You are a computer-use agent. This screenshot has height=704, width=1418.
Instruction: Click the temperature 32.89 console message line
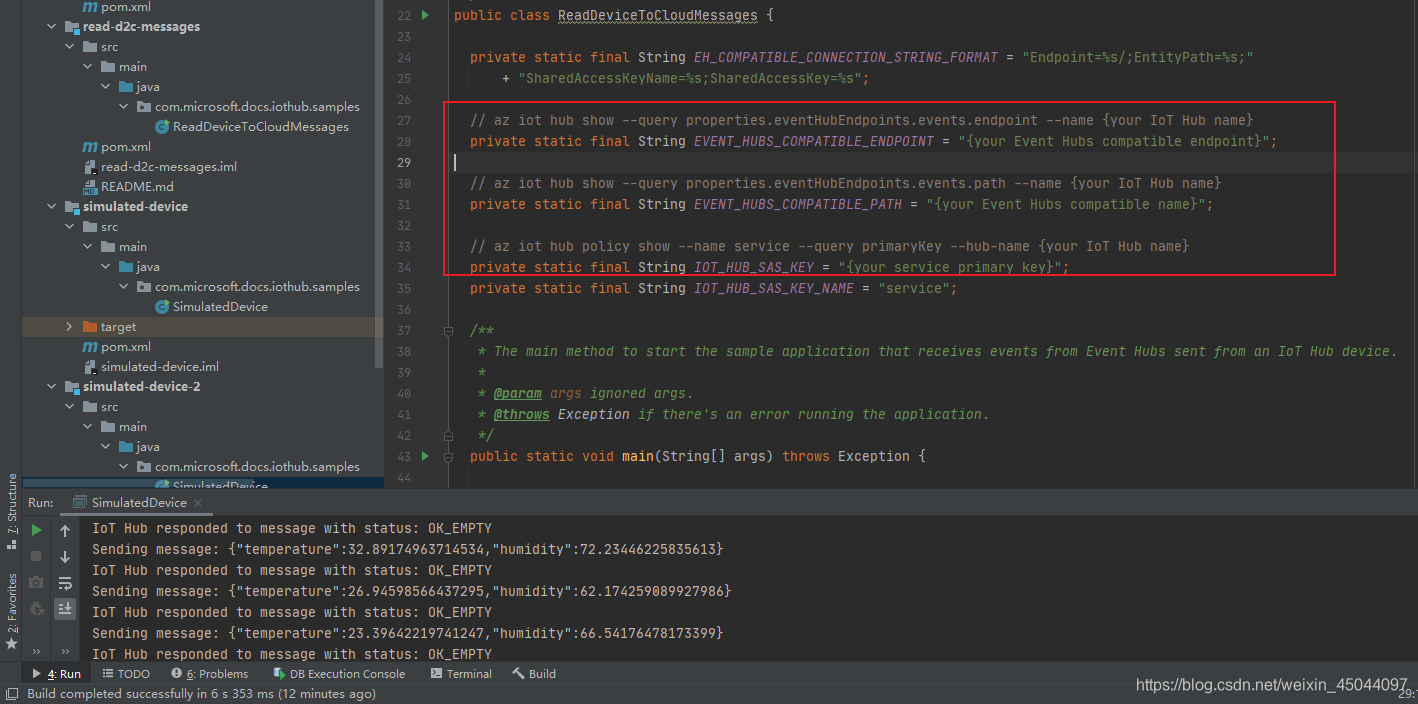407,549
